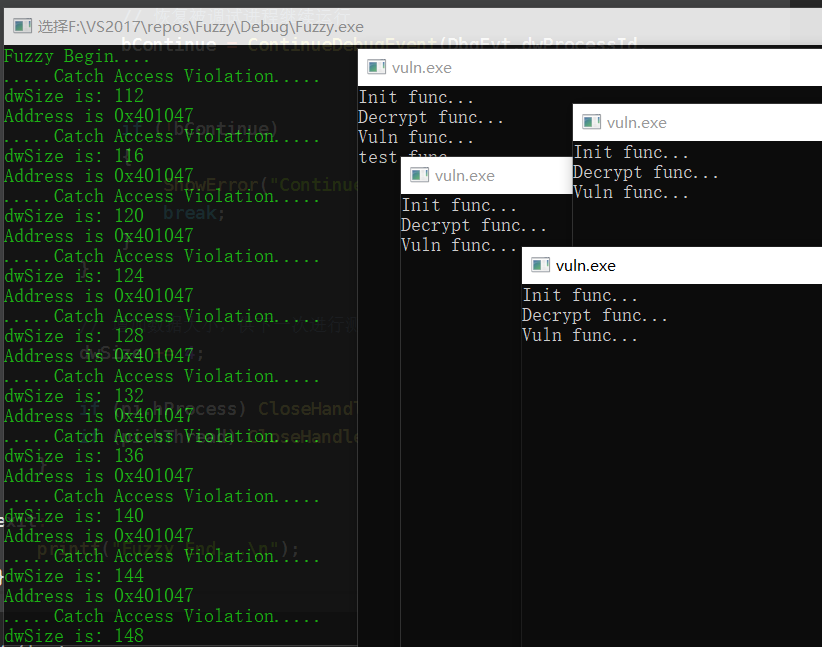Click the 'dwSize is: 148' line
The image size is (822, 647).
click(x=74, y=636)
